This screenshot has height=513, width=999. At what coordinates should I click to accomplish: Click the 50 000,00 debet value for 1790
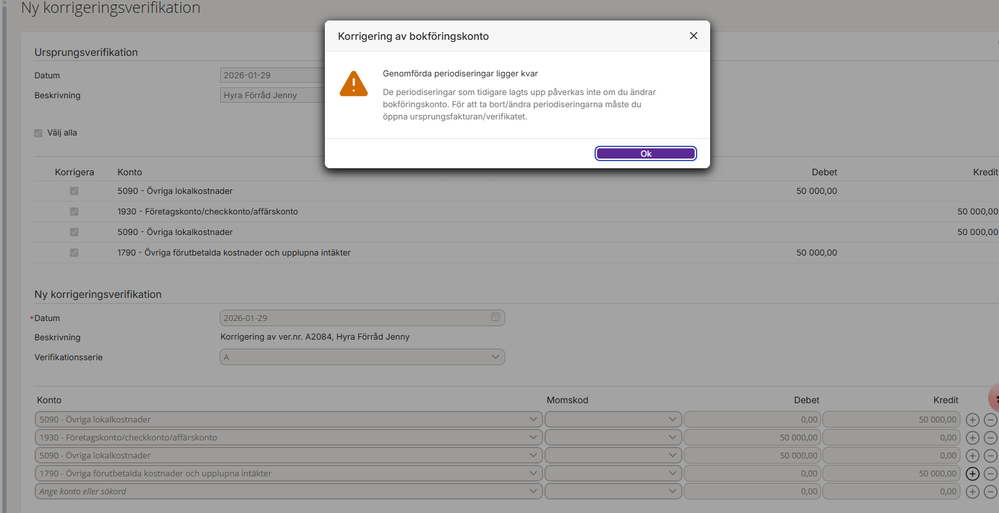(817, 252)
